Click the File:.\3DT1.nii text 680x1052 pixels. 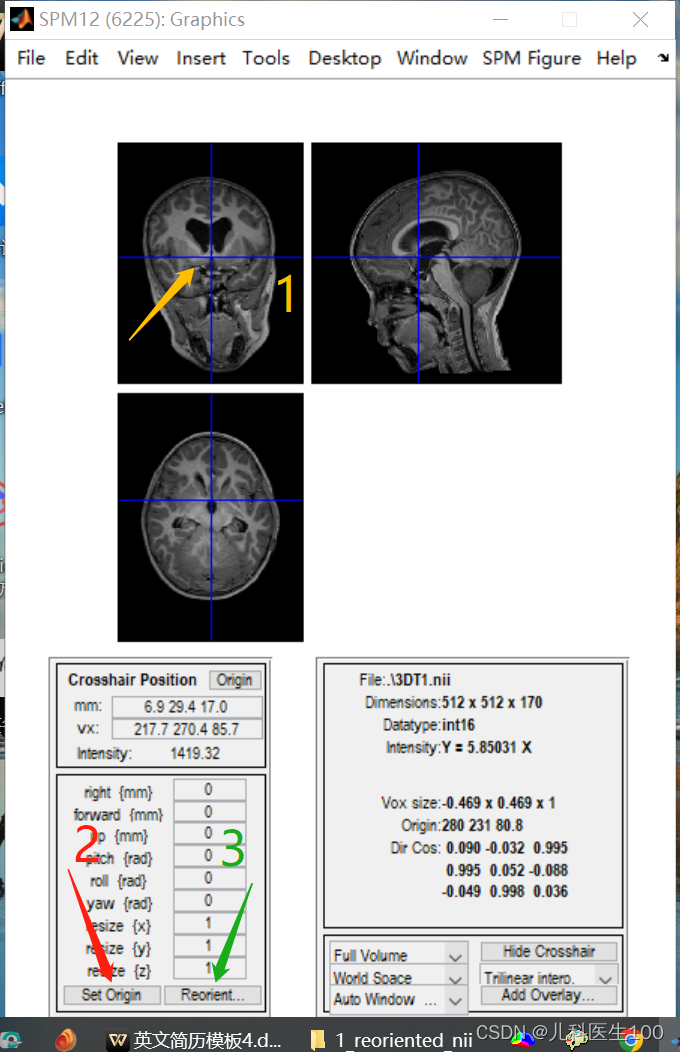[x=404, y=680]
